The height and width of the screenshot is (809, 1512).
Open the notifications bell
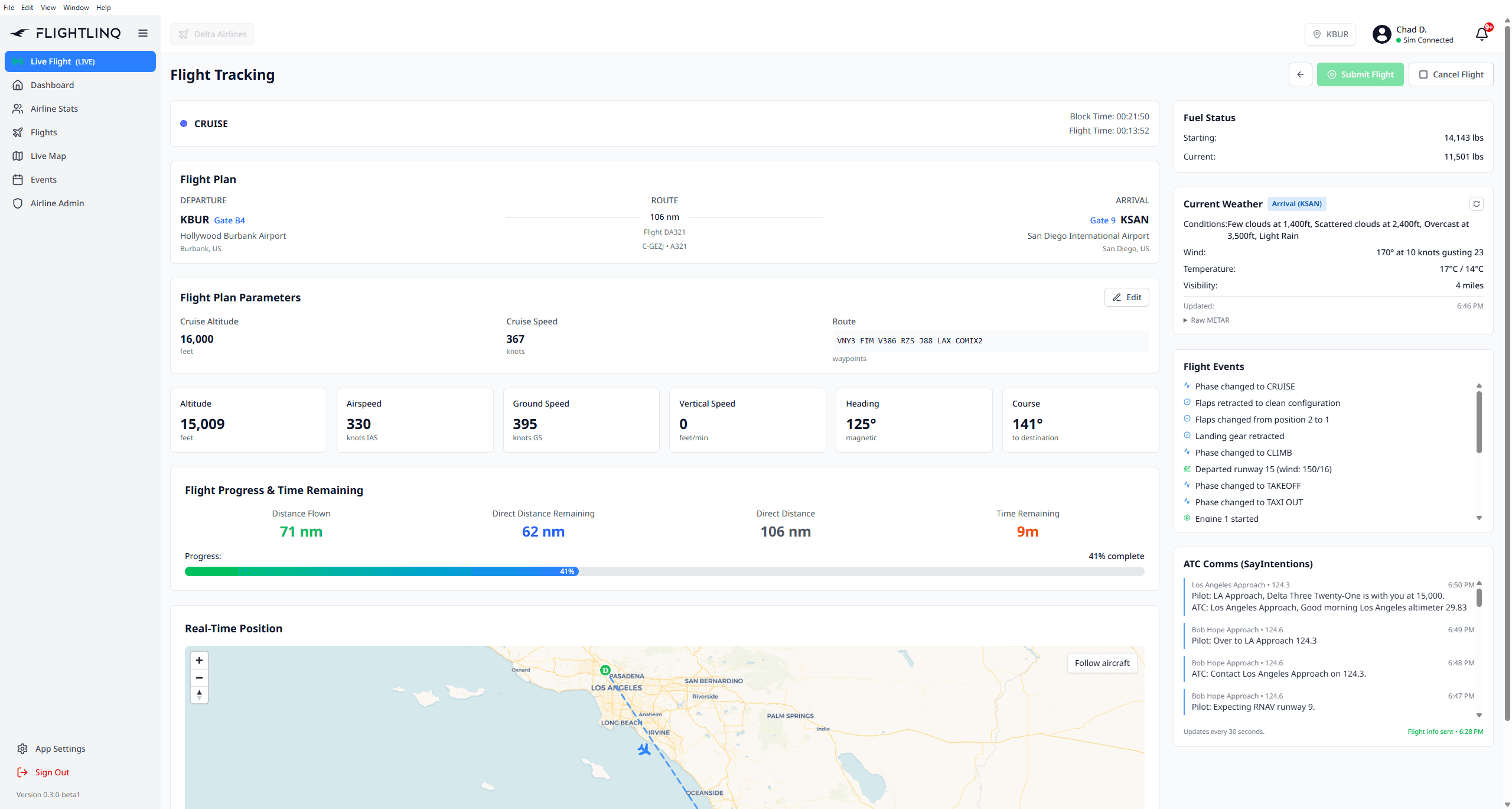pyautogui.click(x=1481, y=34)
